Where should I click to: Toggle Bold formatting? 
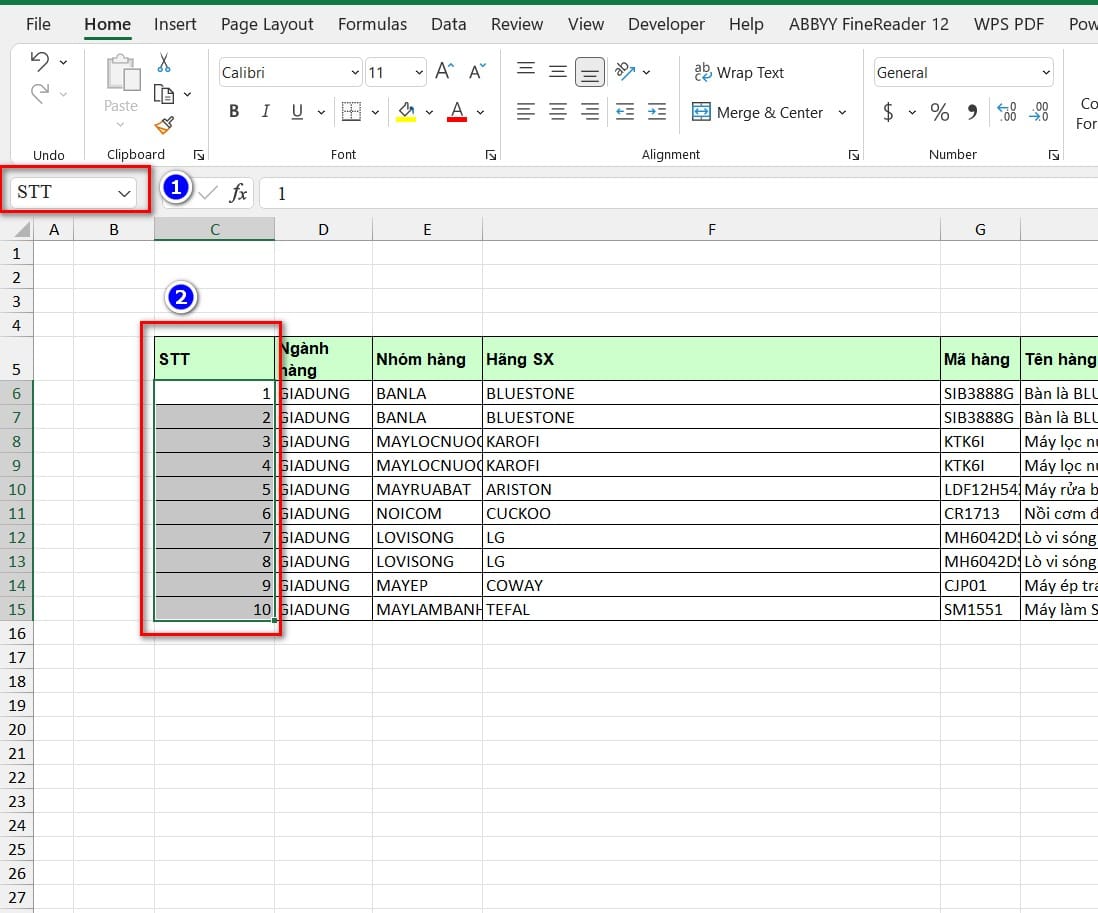tap(234, 111)
